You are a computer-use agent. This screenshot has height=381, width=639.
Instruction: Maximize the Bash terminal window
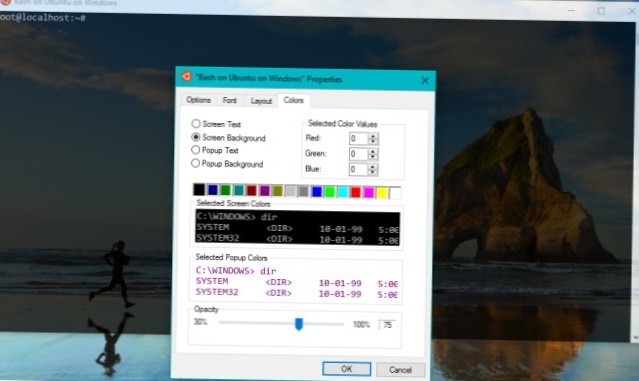[601, 11]
